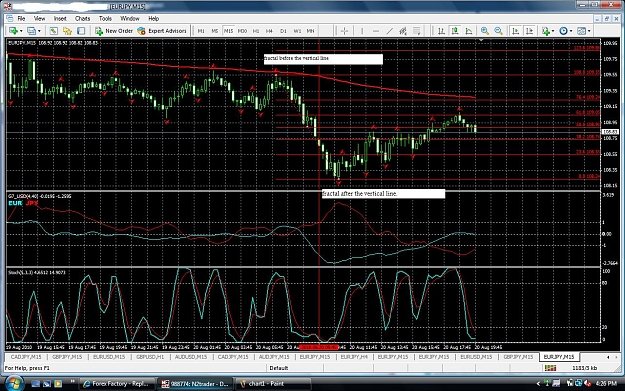
Task: Switch chart to candlesticks style
Action: pyautogui.click(x=455, y=31)
